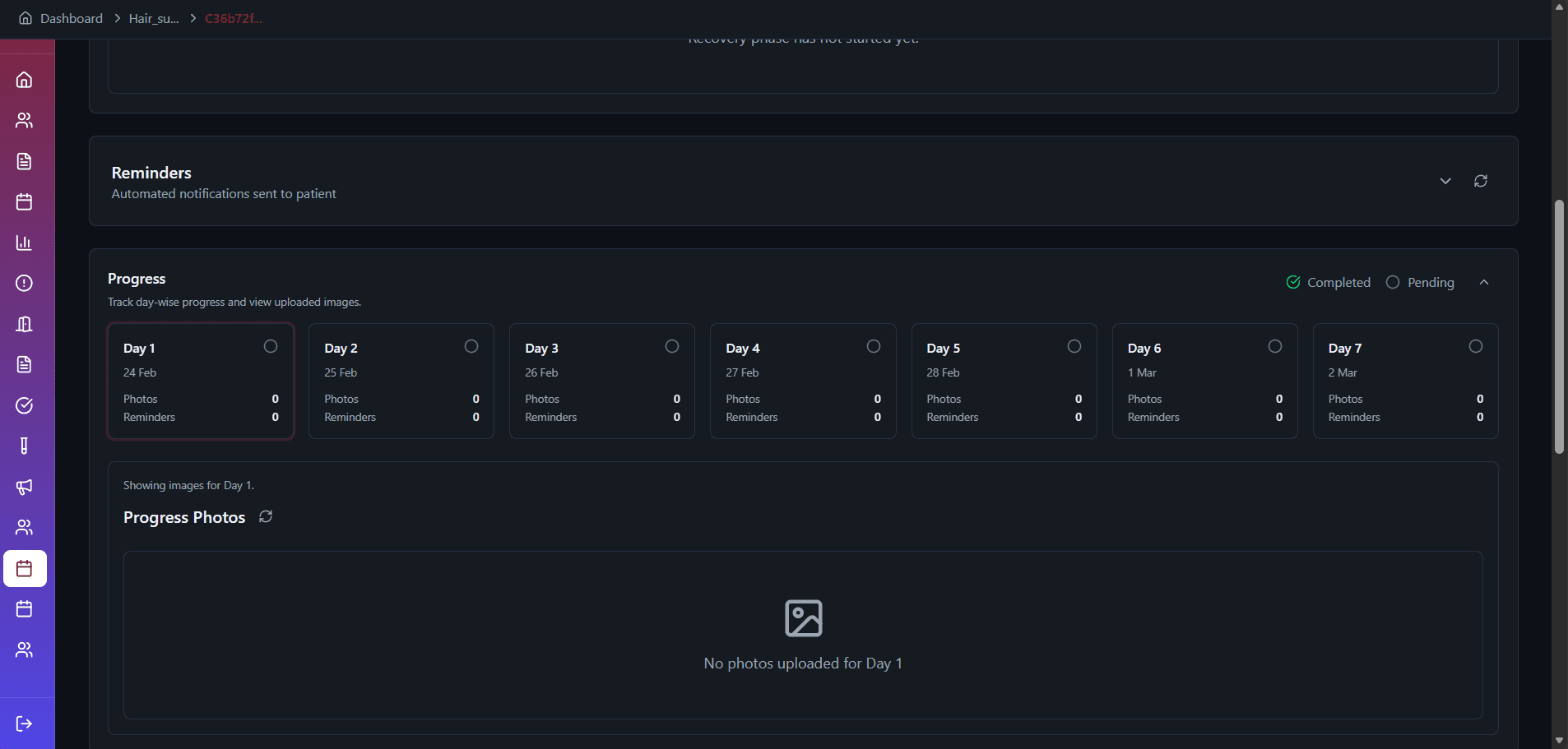
Task: Refresh the Progress Photos section
Action: pyautogui.click(x=265, y=516)
